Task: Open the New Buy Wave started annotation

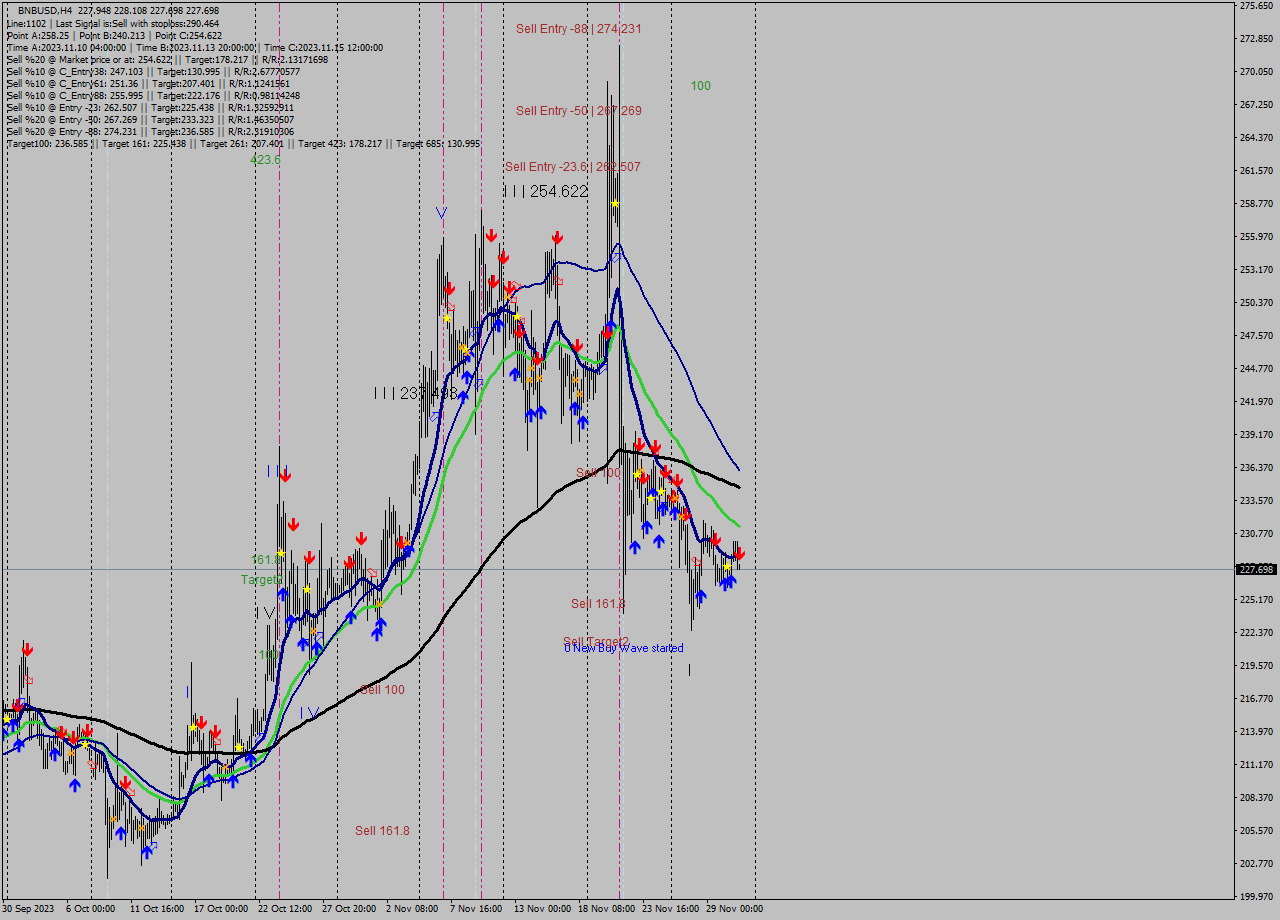Action: 625,648
